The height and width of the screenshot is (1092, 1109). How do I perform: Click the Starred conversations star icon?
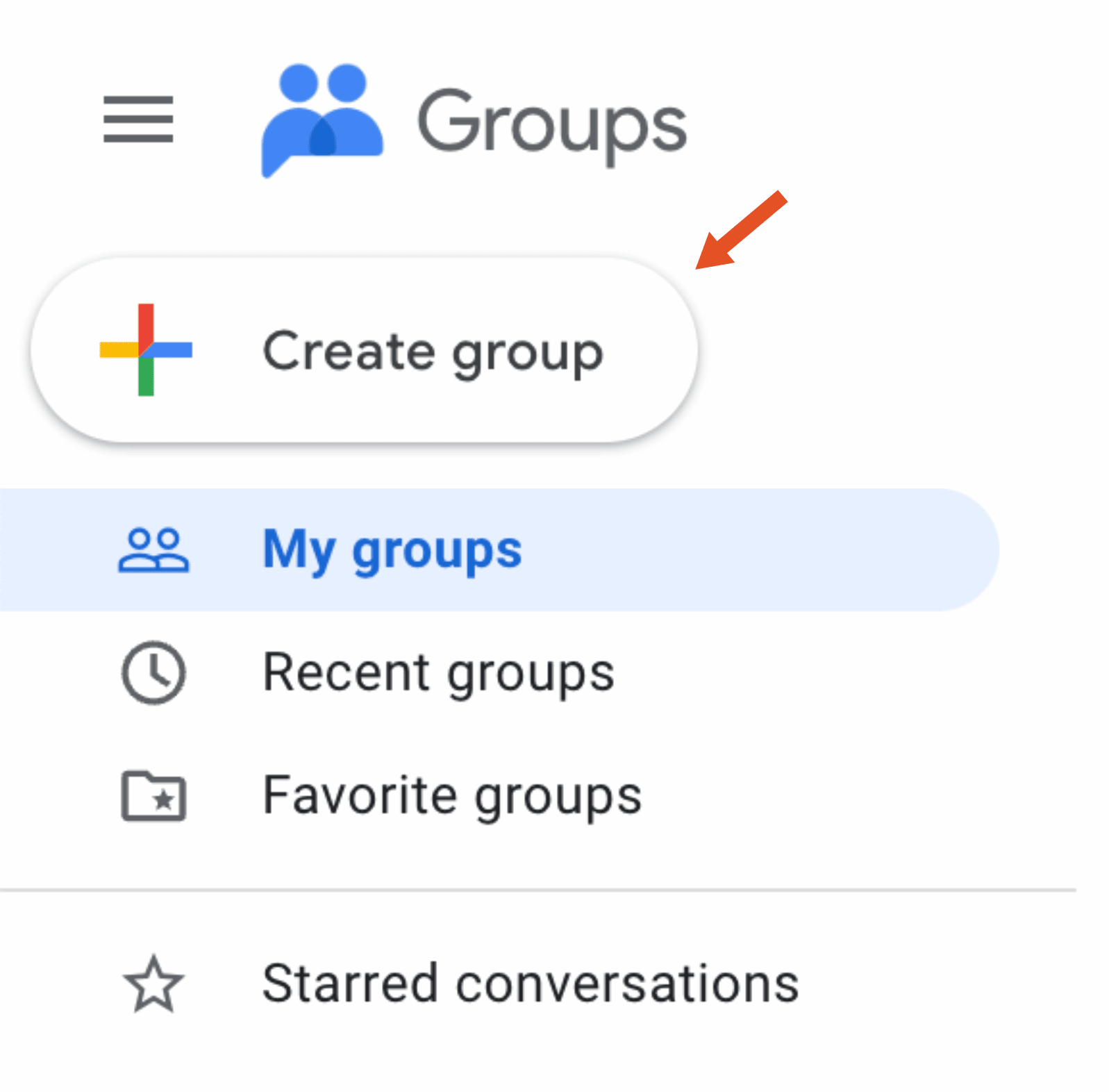(x=153, y=984)
